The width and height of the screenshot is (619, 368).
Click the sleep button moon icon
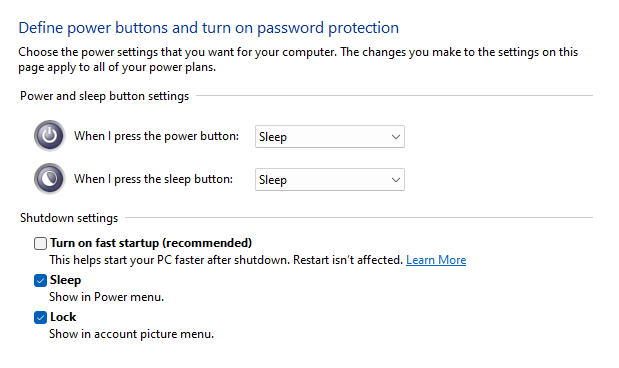coord(49,179)
